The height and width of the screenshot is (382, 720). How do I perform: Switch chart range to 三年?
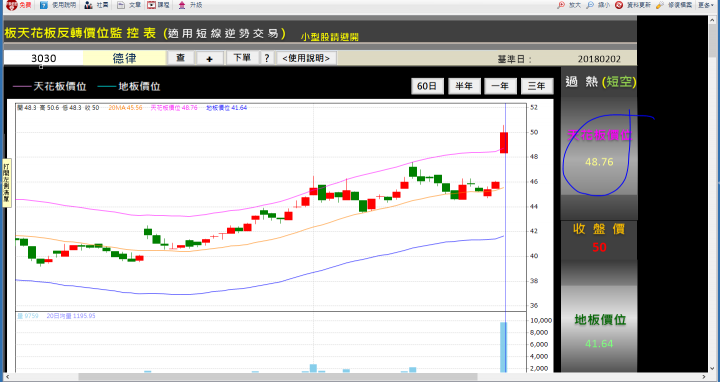[537, 86]
